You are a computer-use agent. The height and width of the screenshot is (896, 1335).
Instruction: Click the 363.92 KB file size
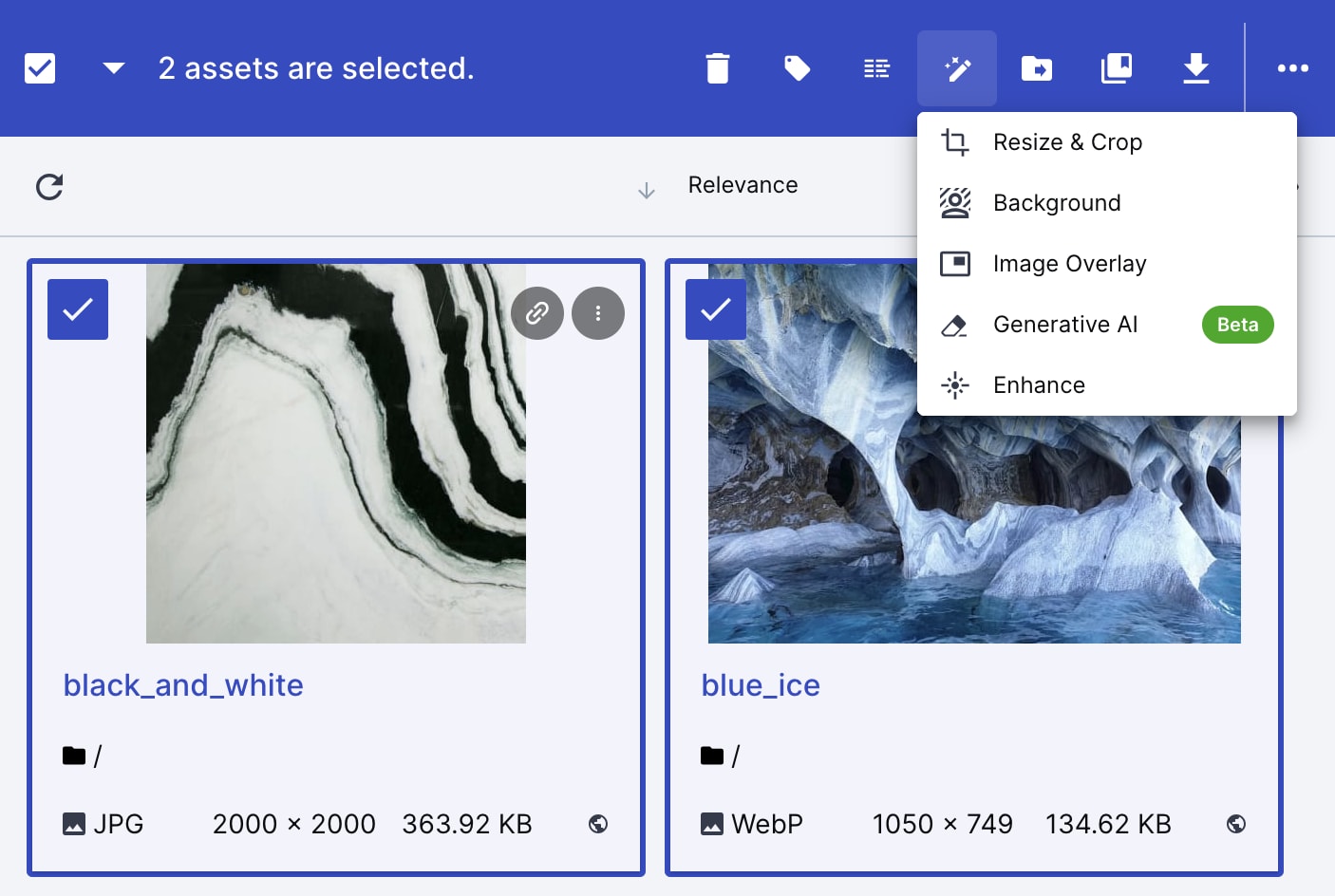(x=467, y=824)
